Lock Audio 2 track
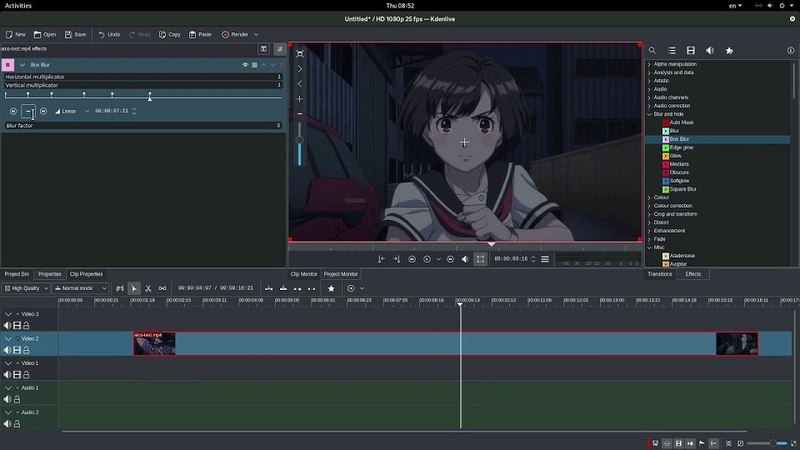 click(17, 424)
